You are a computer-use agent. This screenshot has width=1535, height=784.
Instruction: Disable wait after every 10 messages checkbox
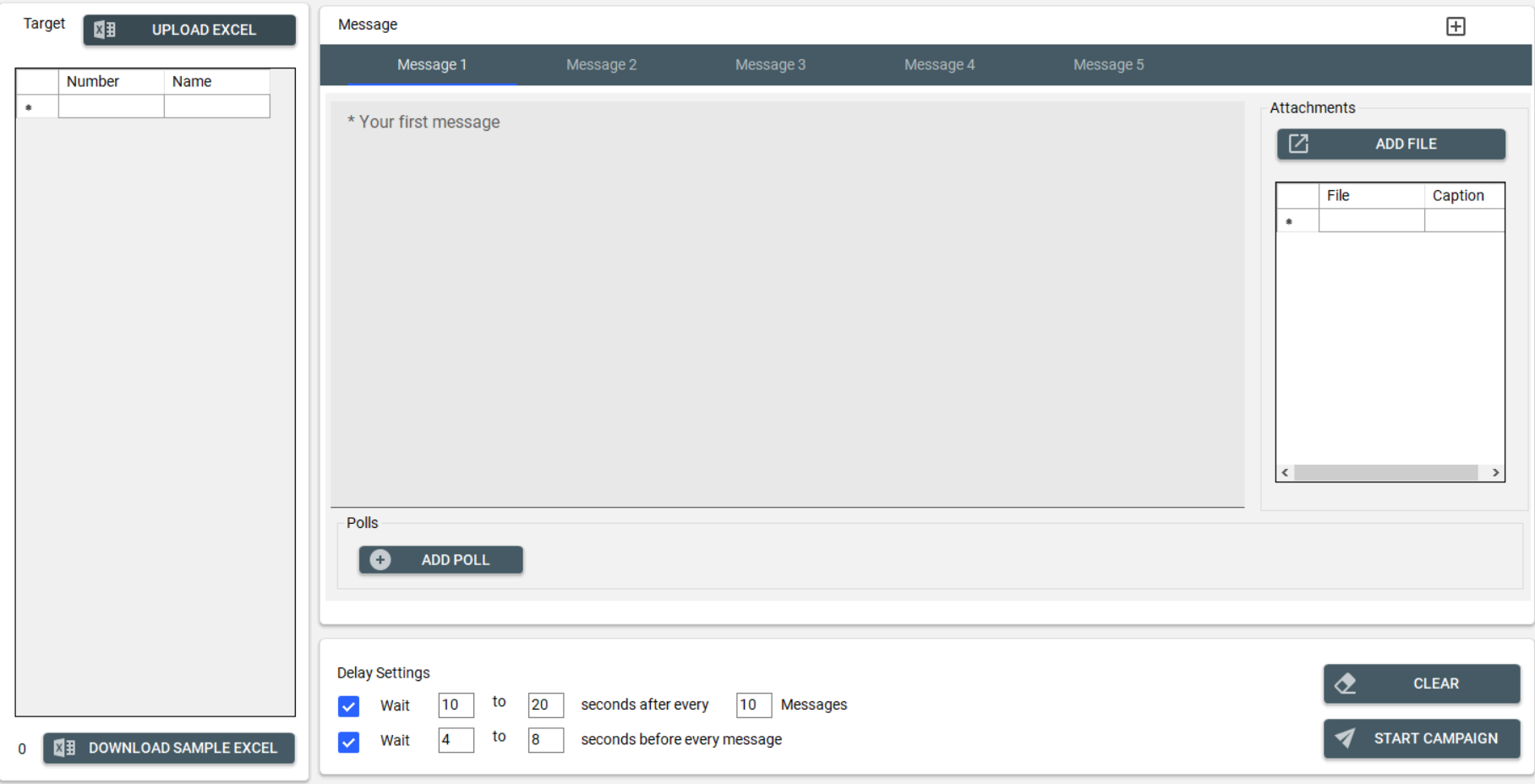coord(348,705)
